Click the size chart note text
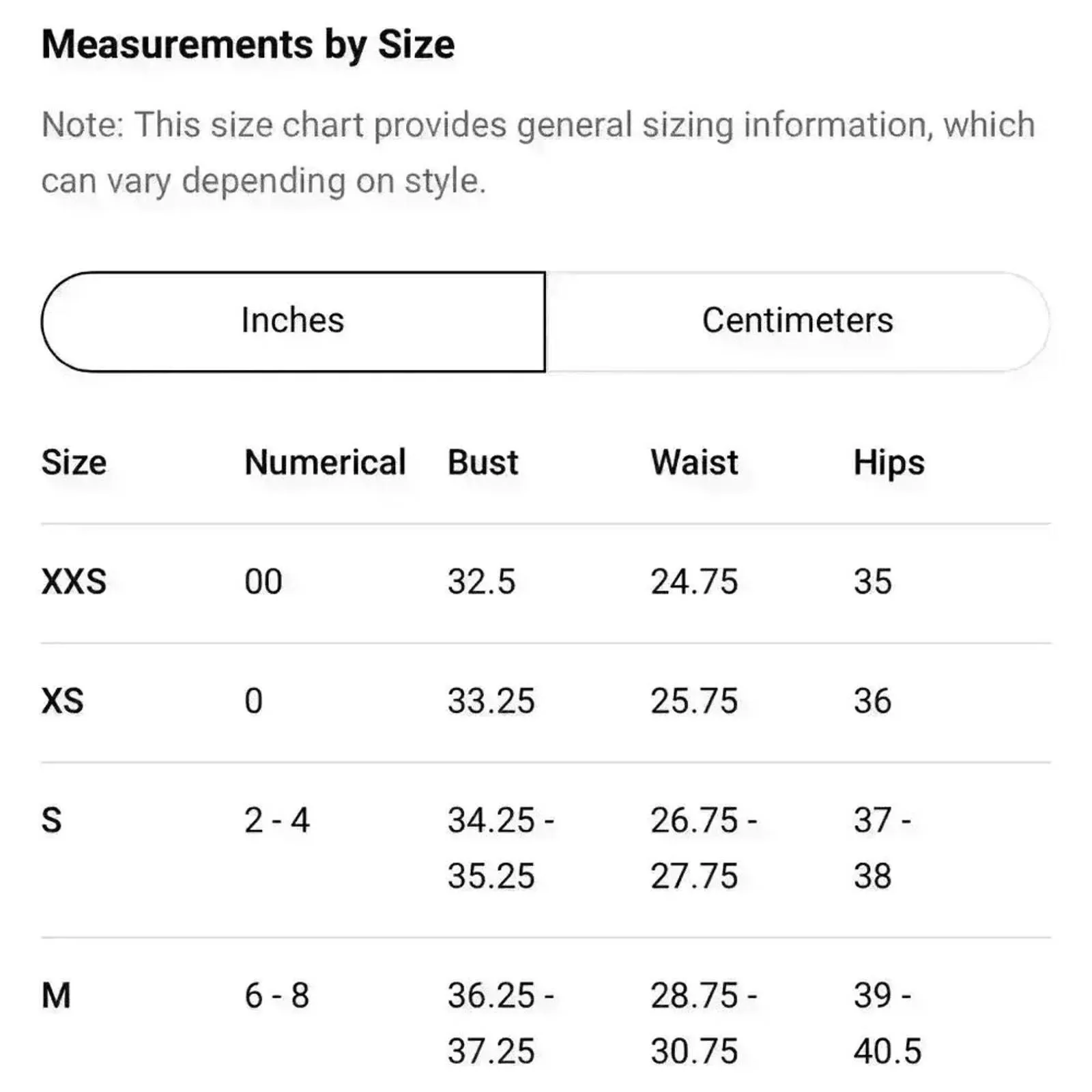 pos(538,153)
